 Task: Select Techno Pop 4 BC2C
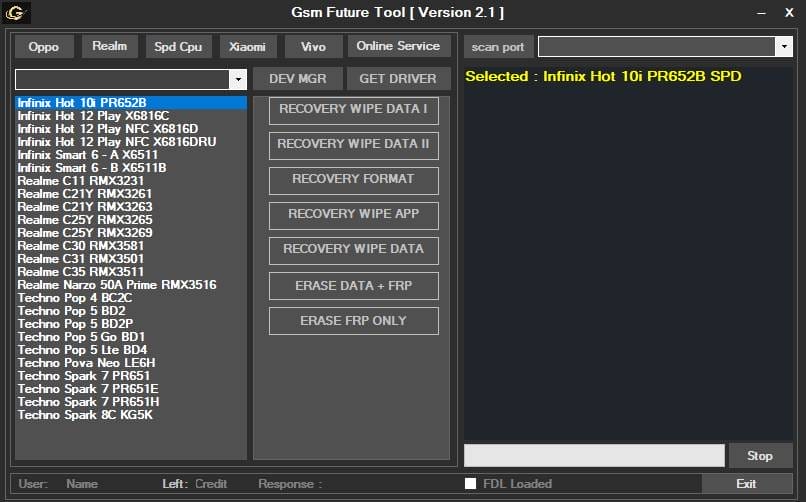coord(131,298)
